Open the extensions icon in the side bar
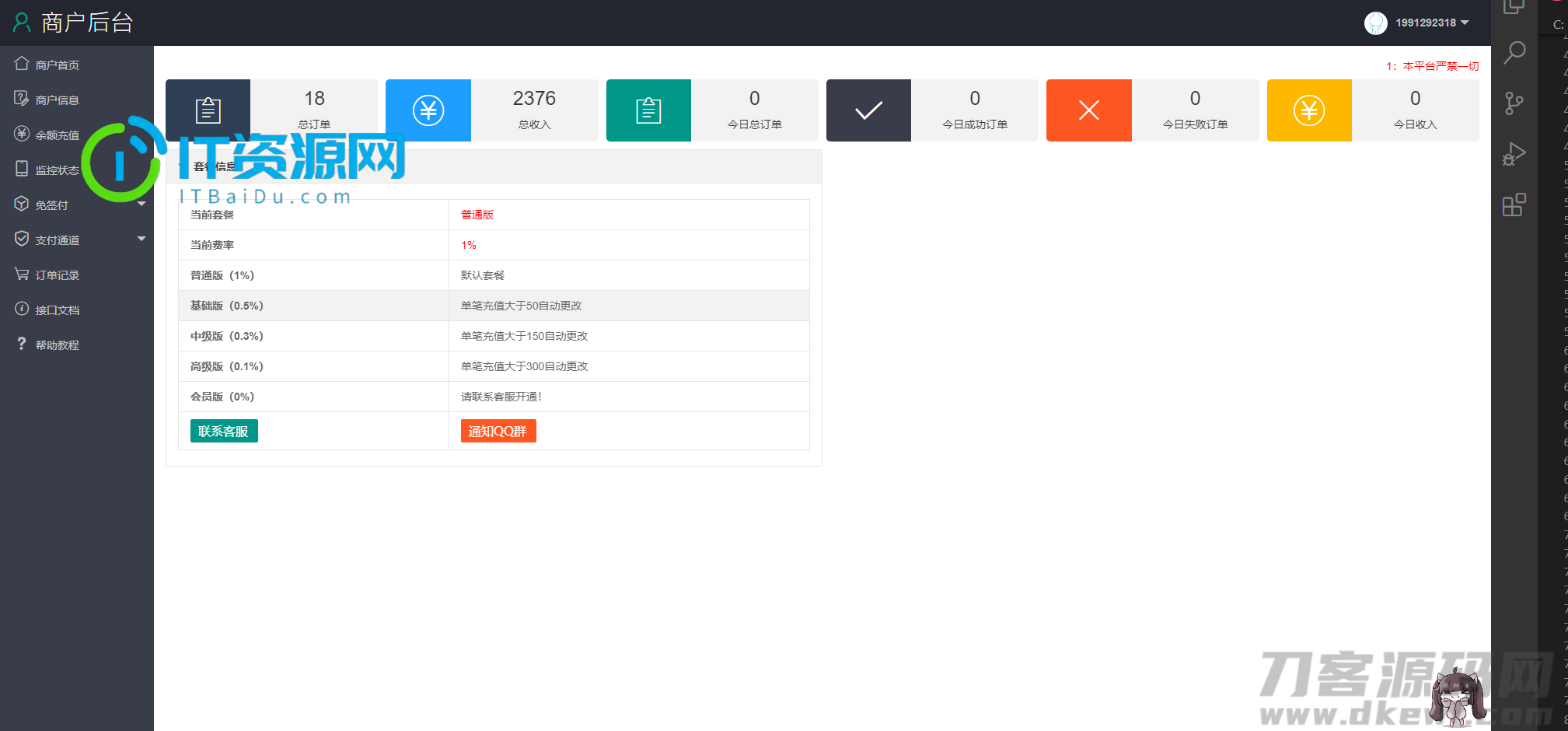The width and height of the screenshot is (1568, 731). click(x=1514, y=205)
